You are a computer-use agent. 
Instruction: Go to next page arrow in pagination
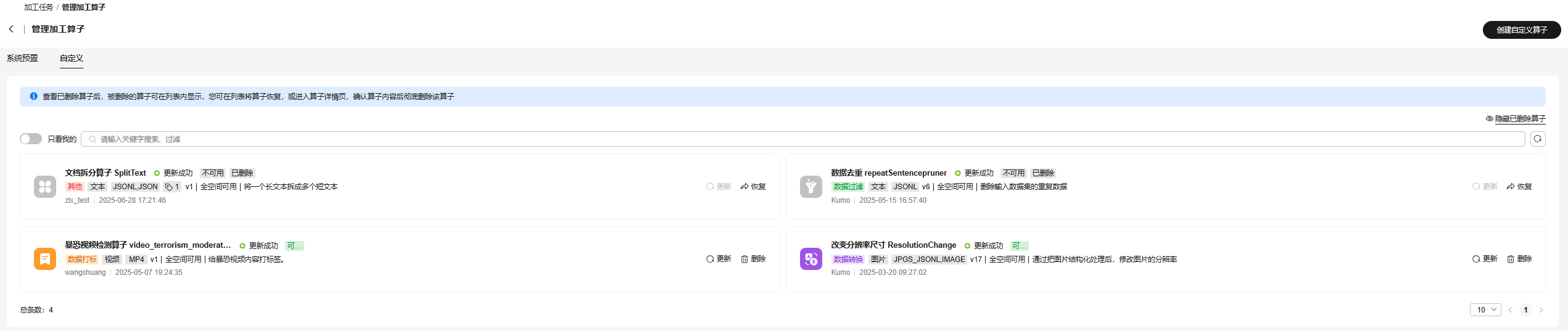pos(1541,310)
